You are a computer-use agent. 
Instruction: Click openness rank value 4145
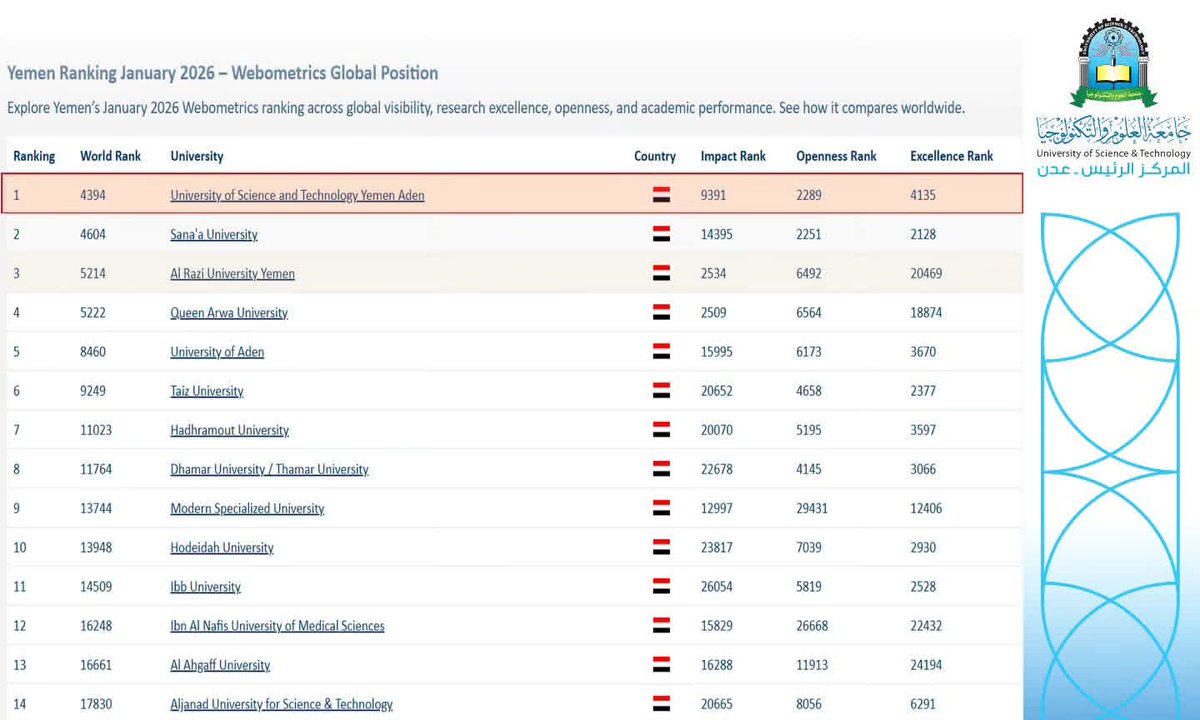click(809, 469)
